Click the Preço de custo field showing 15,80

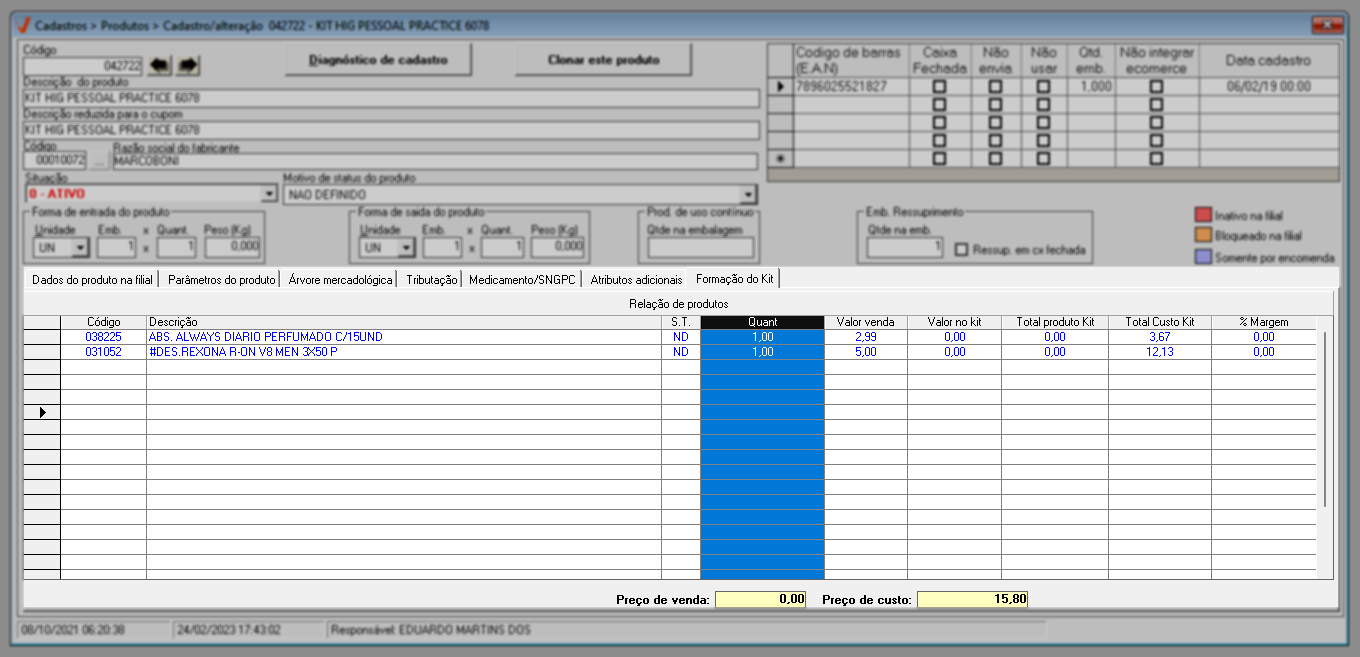[972, 599]
